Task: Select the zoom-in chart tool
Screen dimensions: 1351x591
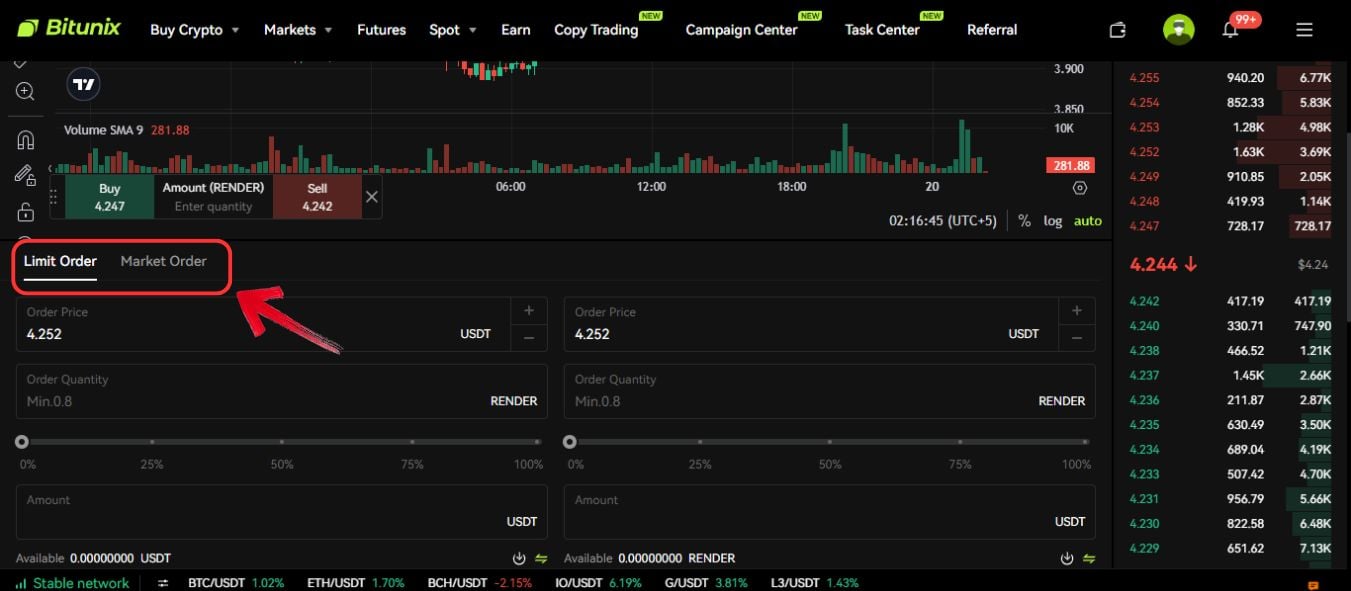Action: point(25,92)
